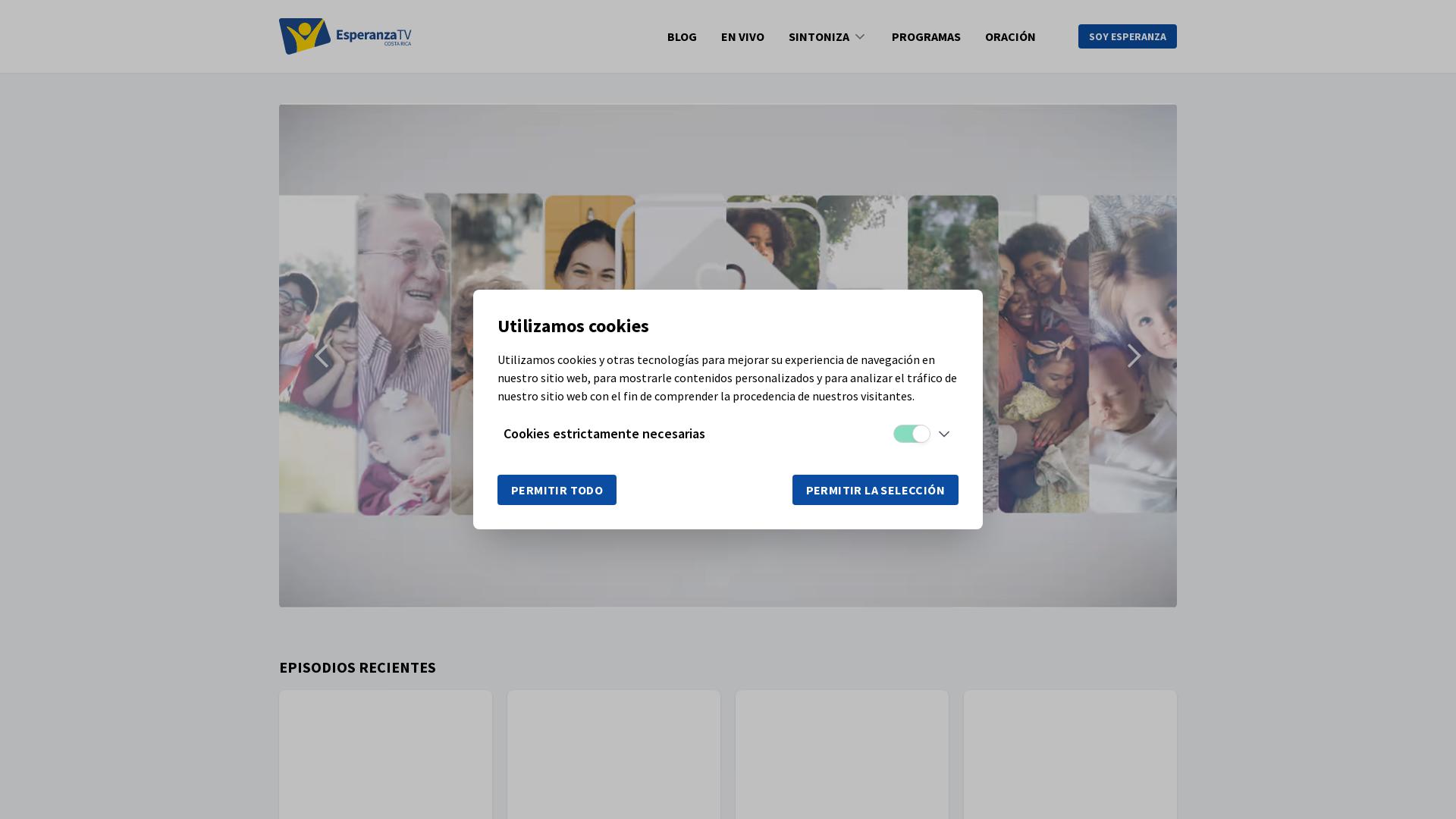Advance the carousel with the right arrow
The height and width of the screenshot is (819, 1456).
tap(1134, 355)
